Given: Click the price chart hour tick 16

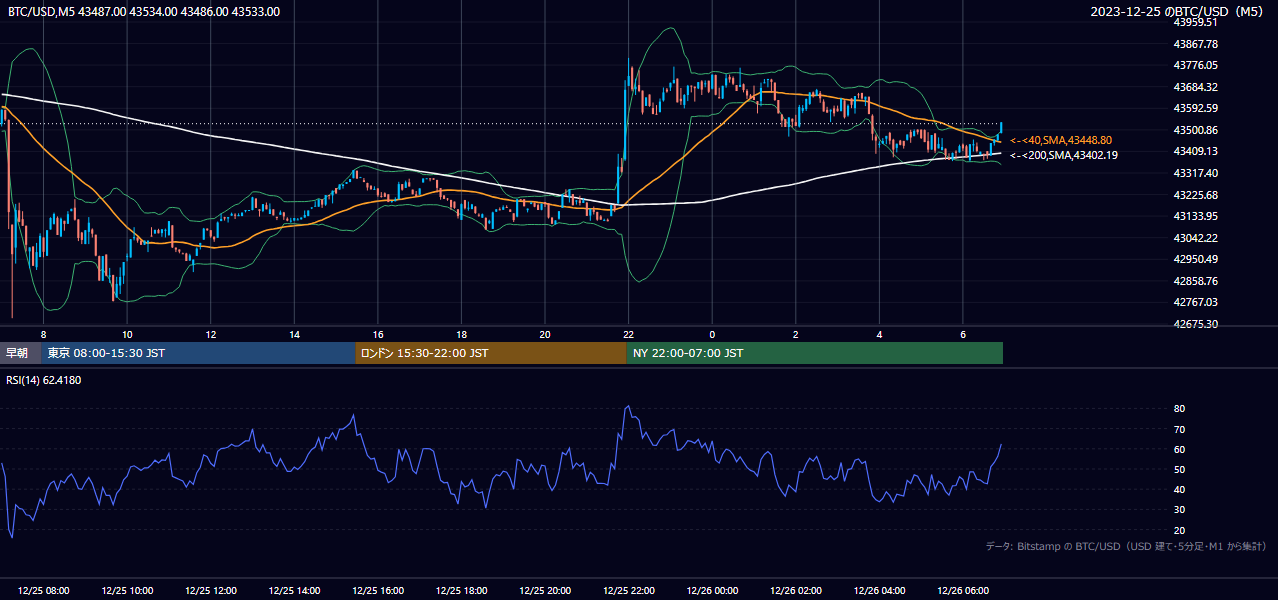Looking at the screenshot, I should click(x=378, y=334).
